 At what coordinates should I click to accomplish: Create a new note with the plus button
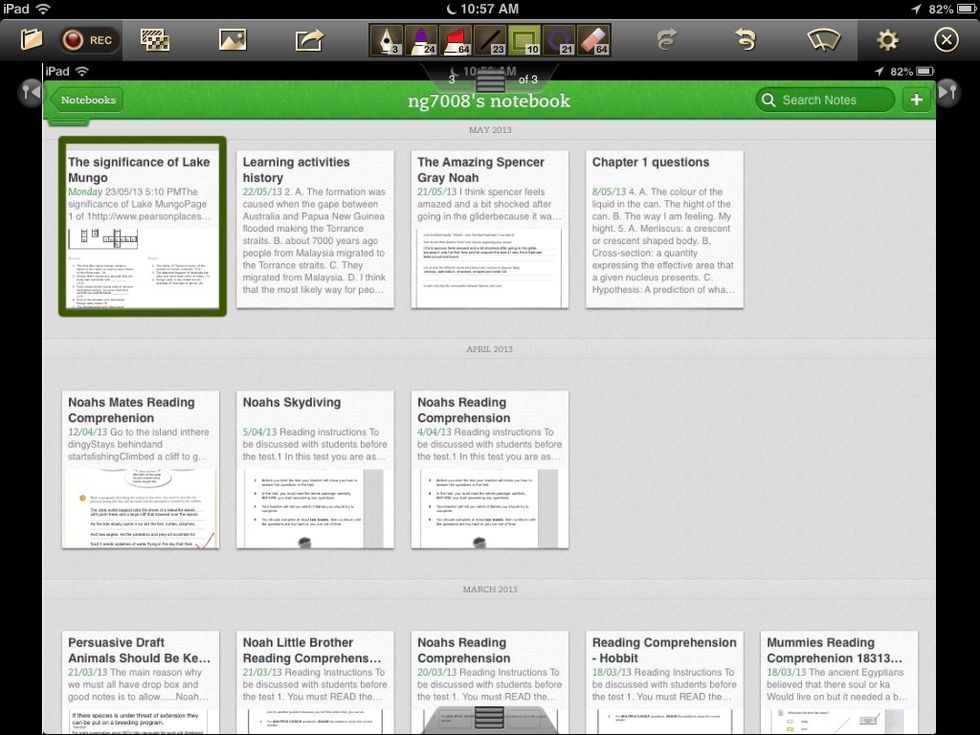[x=917, y=100]
